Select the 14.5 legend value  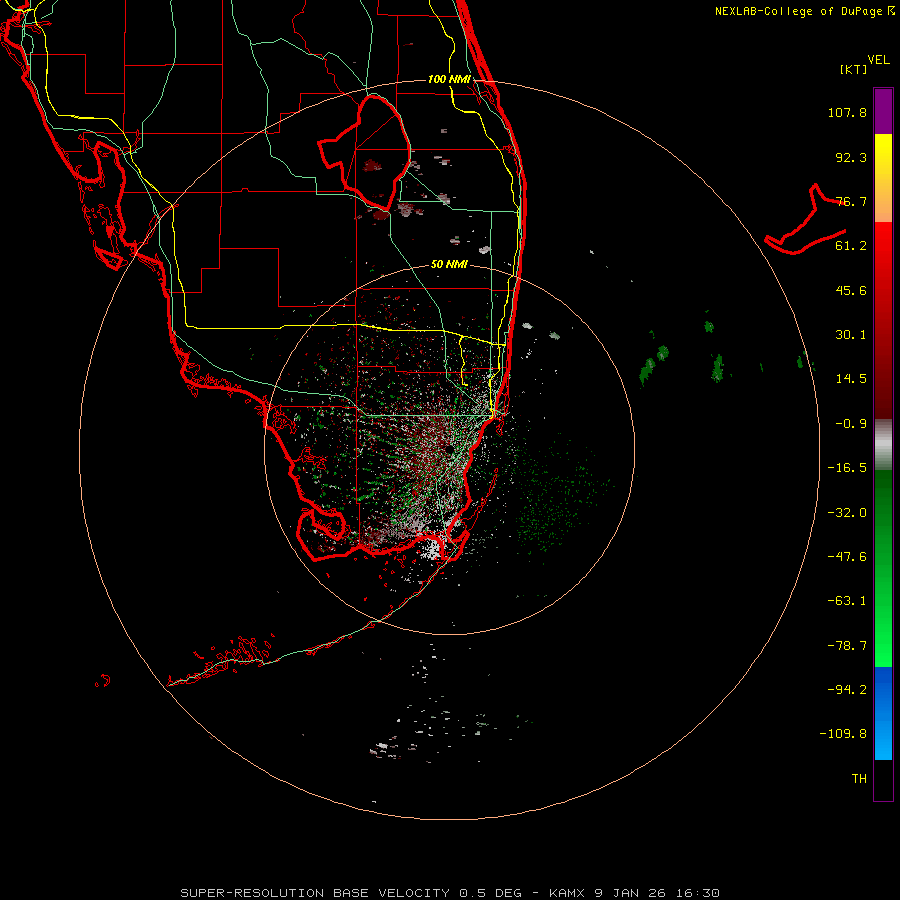tap(851, 379)
